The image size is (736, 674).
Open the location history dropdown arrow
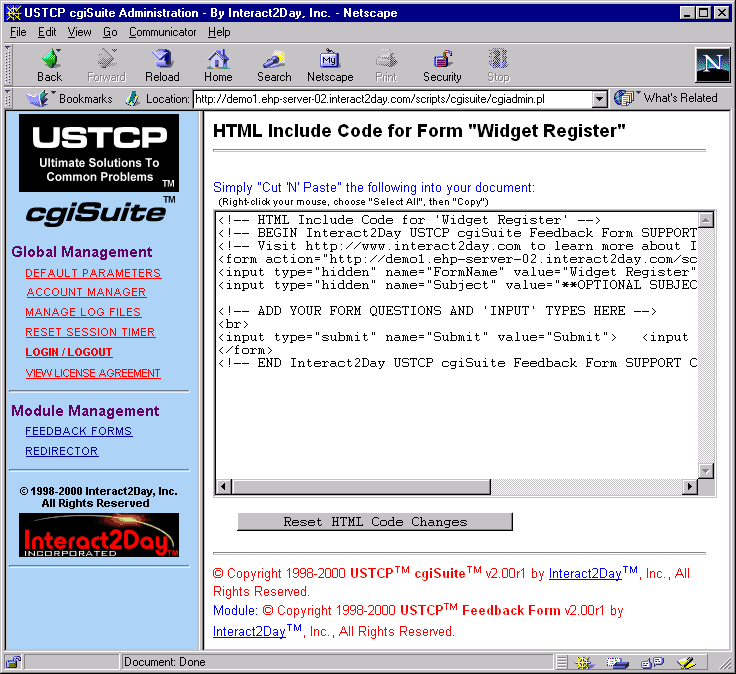[x=599, y=99]
